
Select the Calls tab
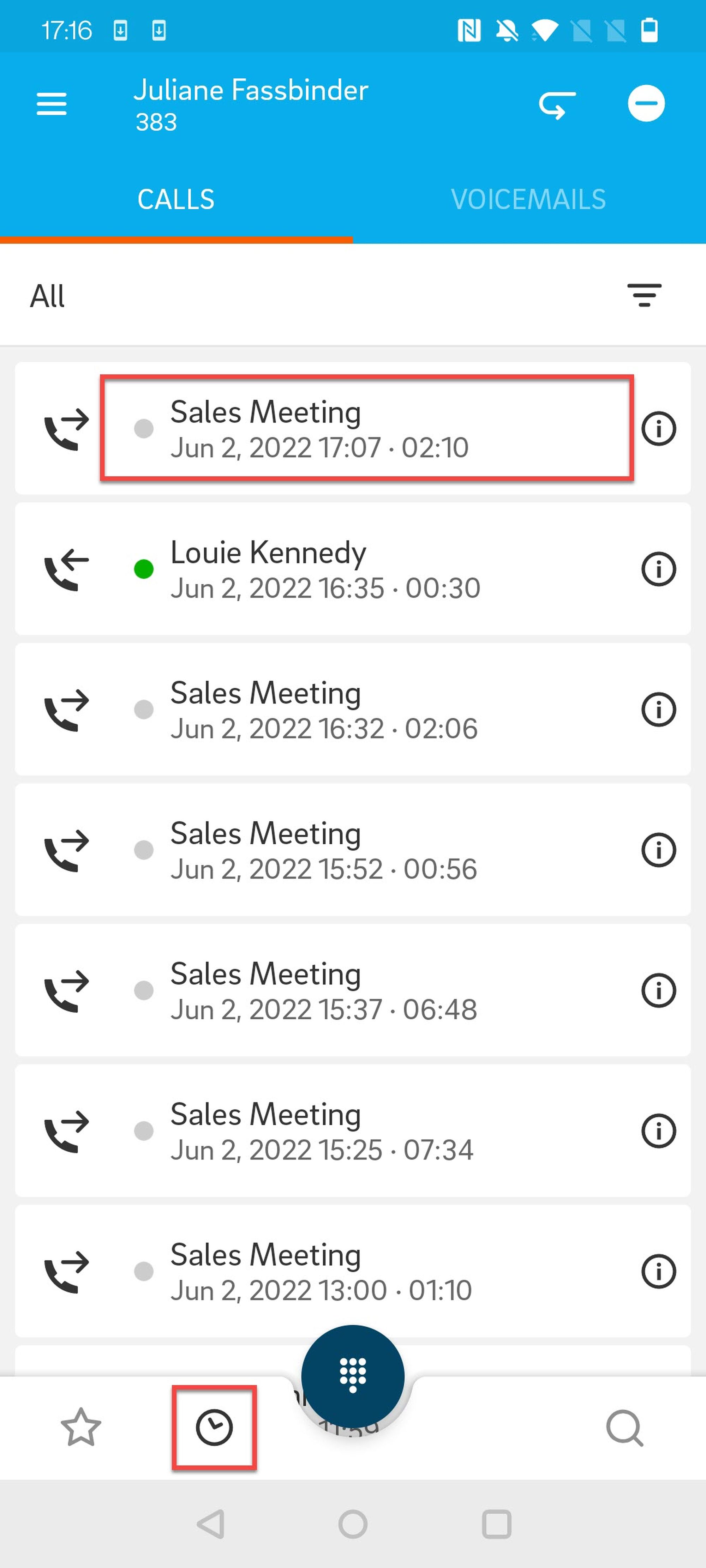[176, 200]
